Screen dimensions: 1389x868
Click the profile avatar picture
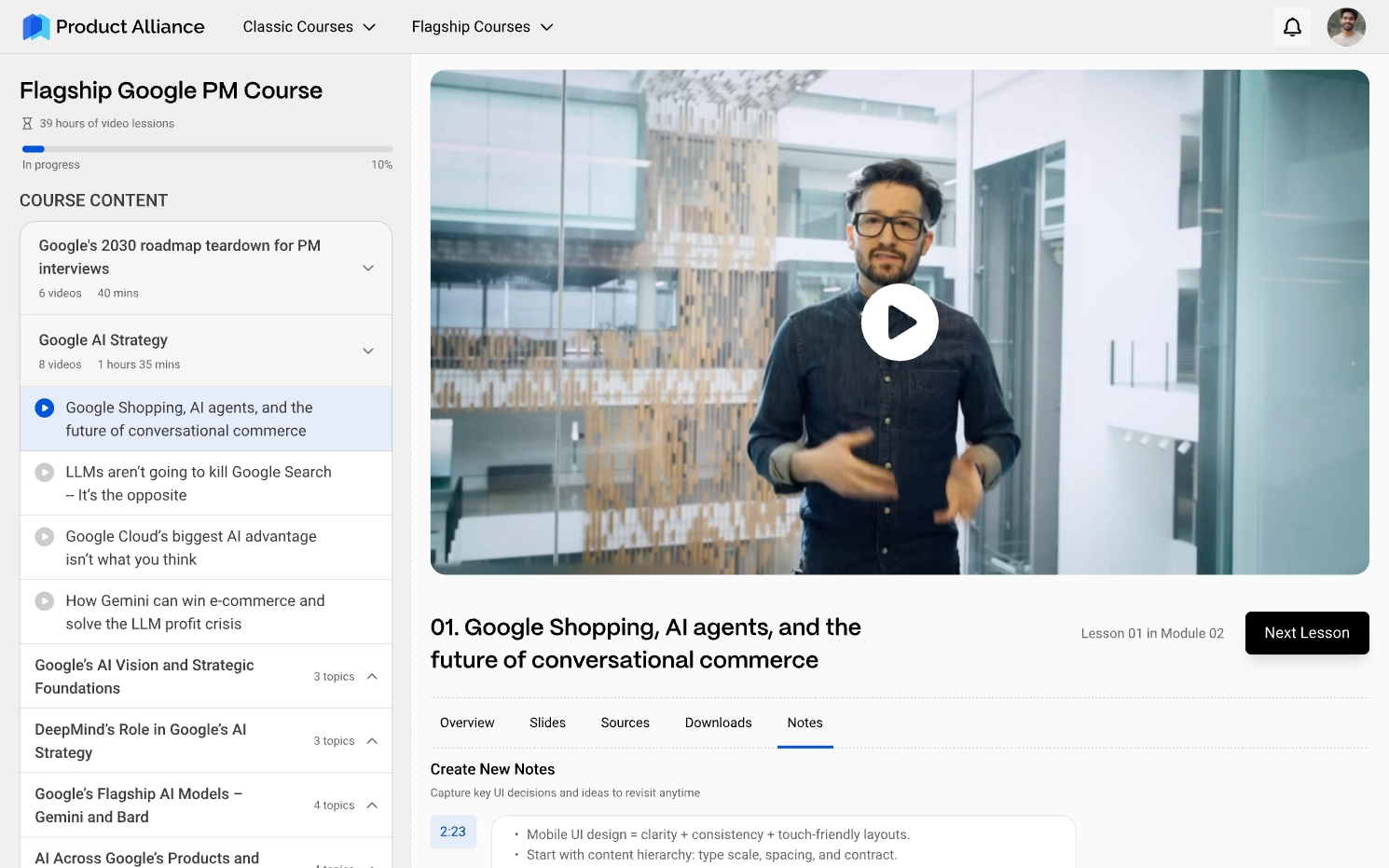point(1346,26)
